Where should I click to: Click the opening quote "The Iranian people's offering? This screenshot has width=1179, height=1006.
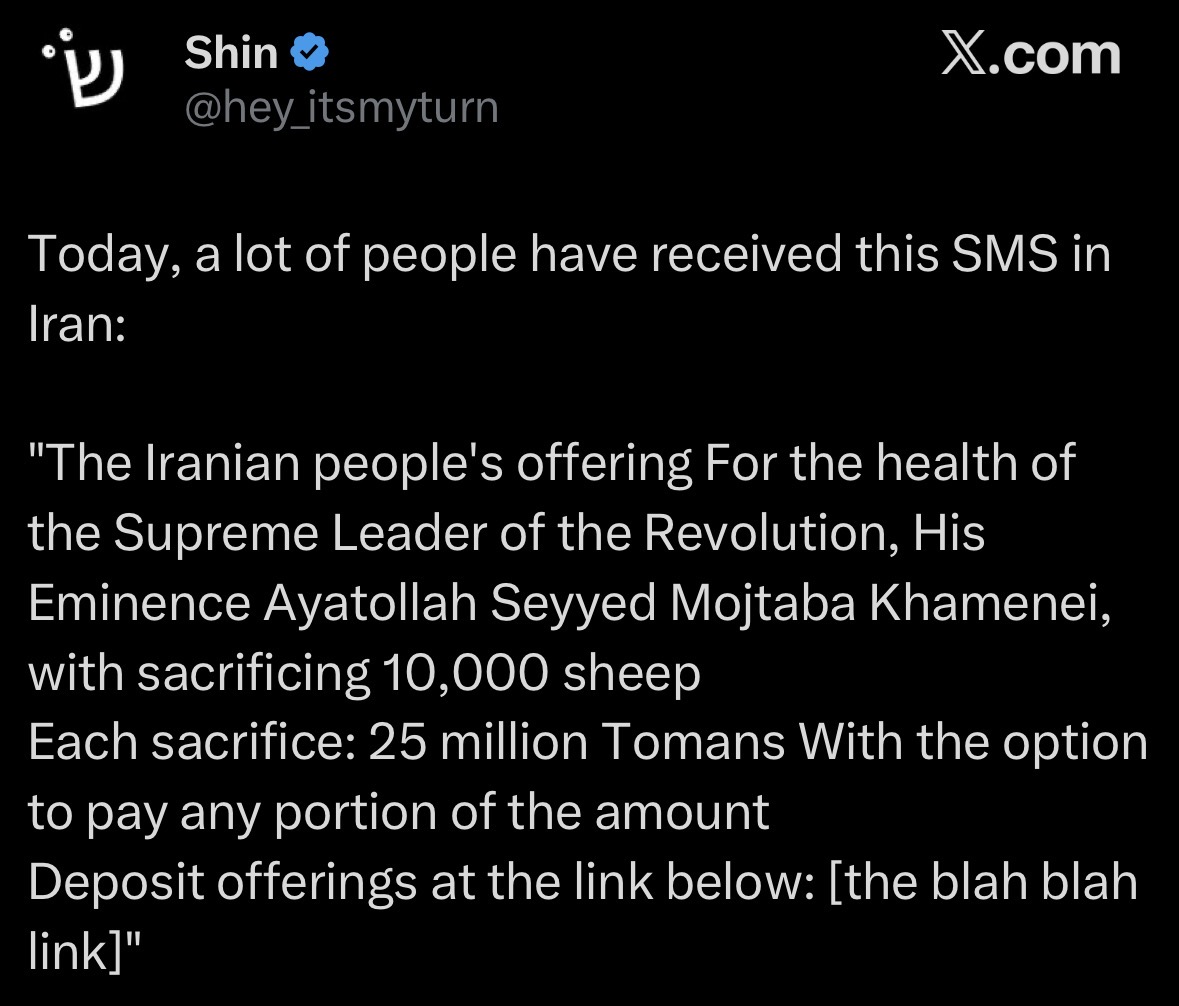pos(360,463)
